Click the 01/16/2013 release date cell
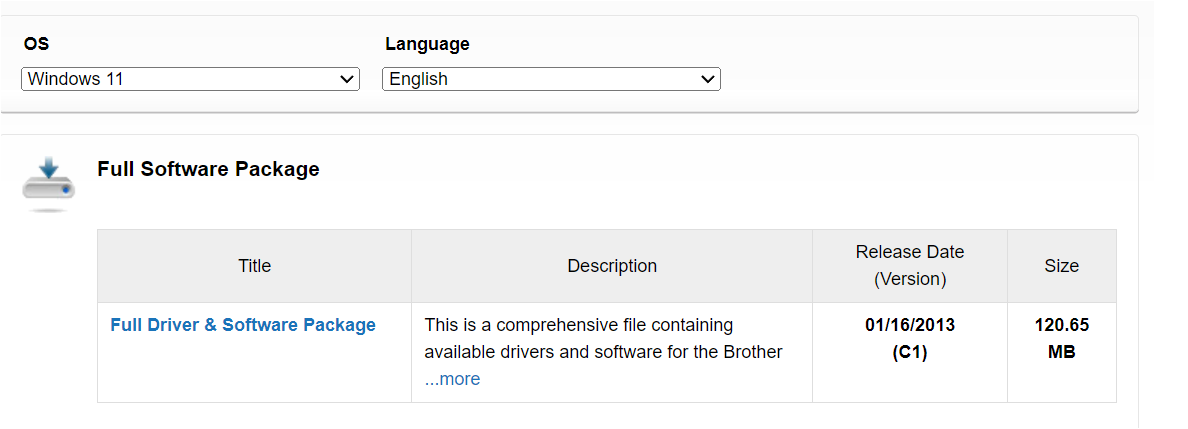The height and width of the screenshot is (429, 1188). (x=910, y=325)
